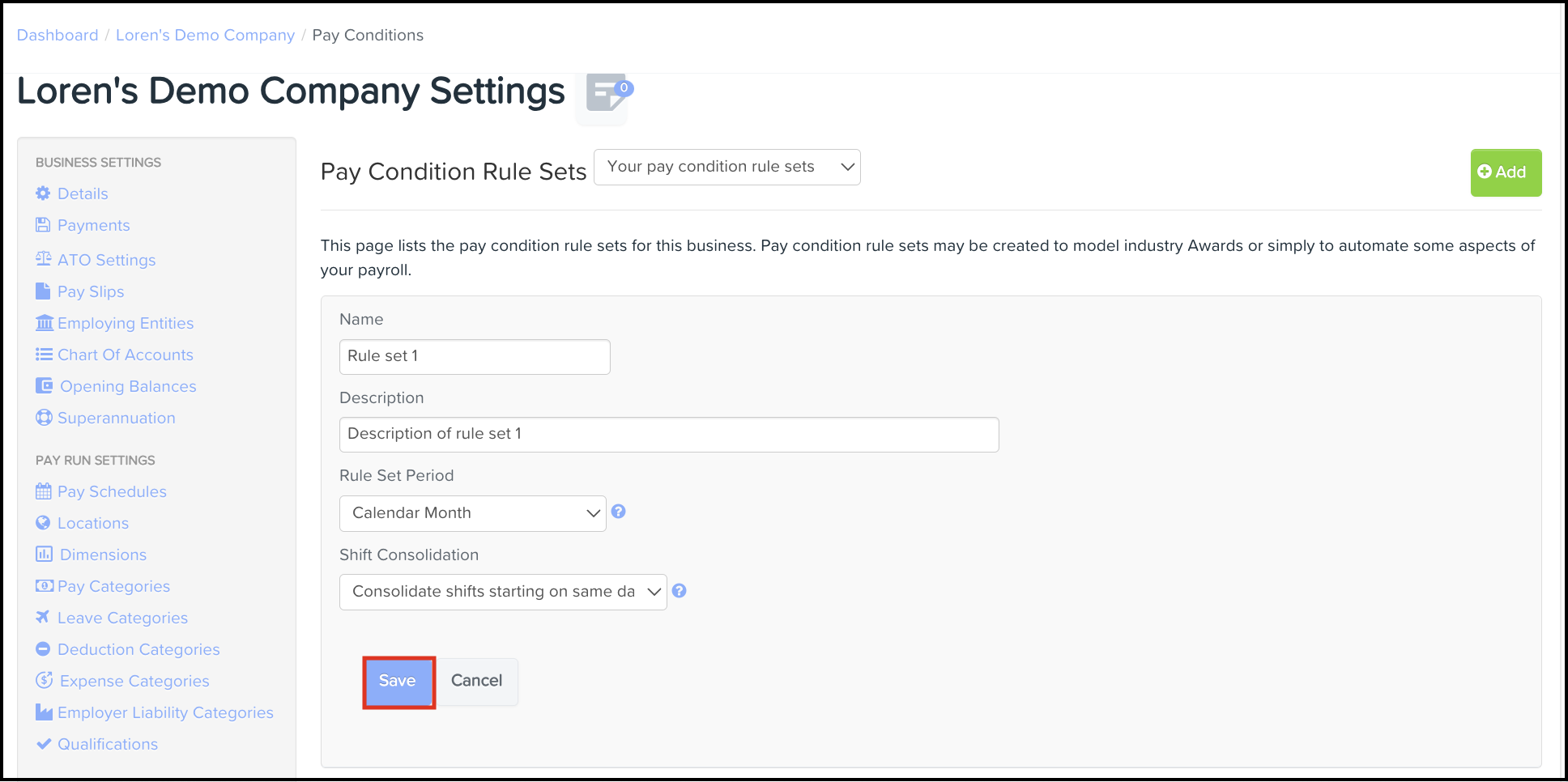This screenshot has width=1568, height=782.
Task: Click the Dimensions bar chart icon
Action: coord(45,555)
